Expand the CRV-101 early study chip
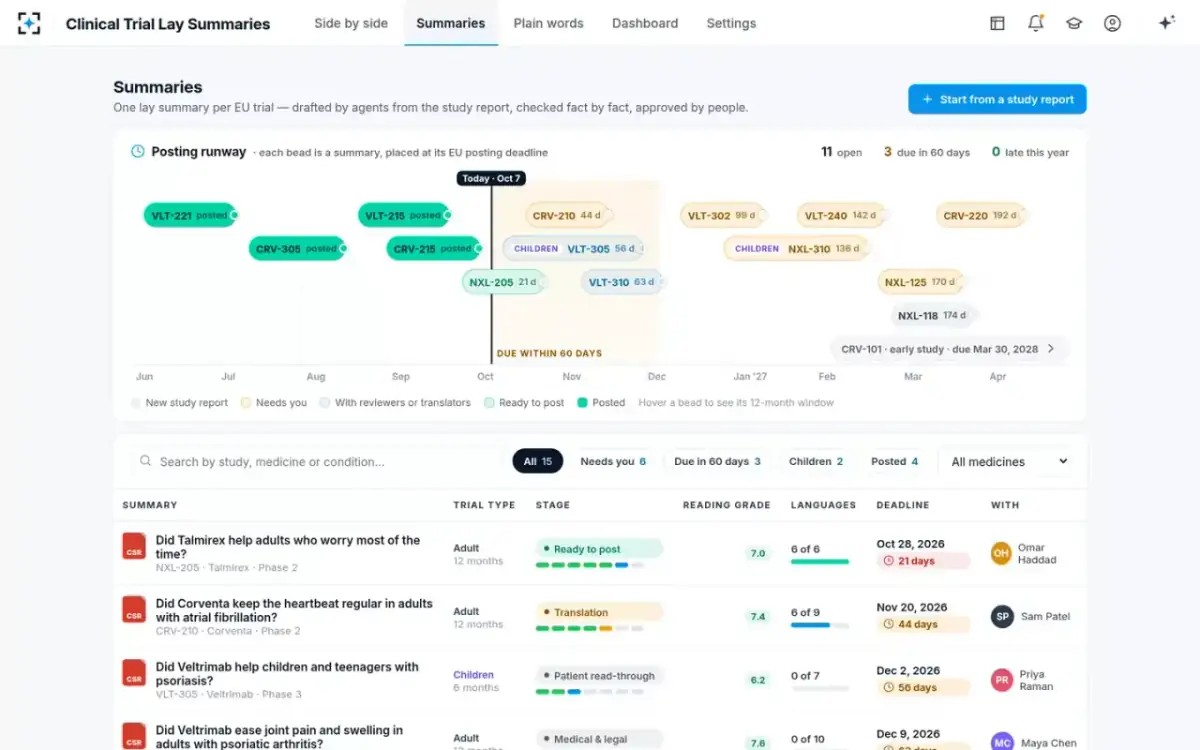Viewport: 1200px width, 750px height. click(949, 349)
